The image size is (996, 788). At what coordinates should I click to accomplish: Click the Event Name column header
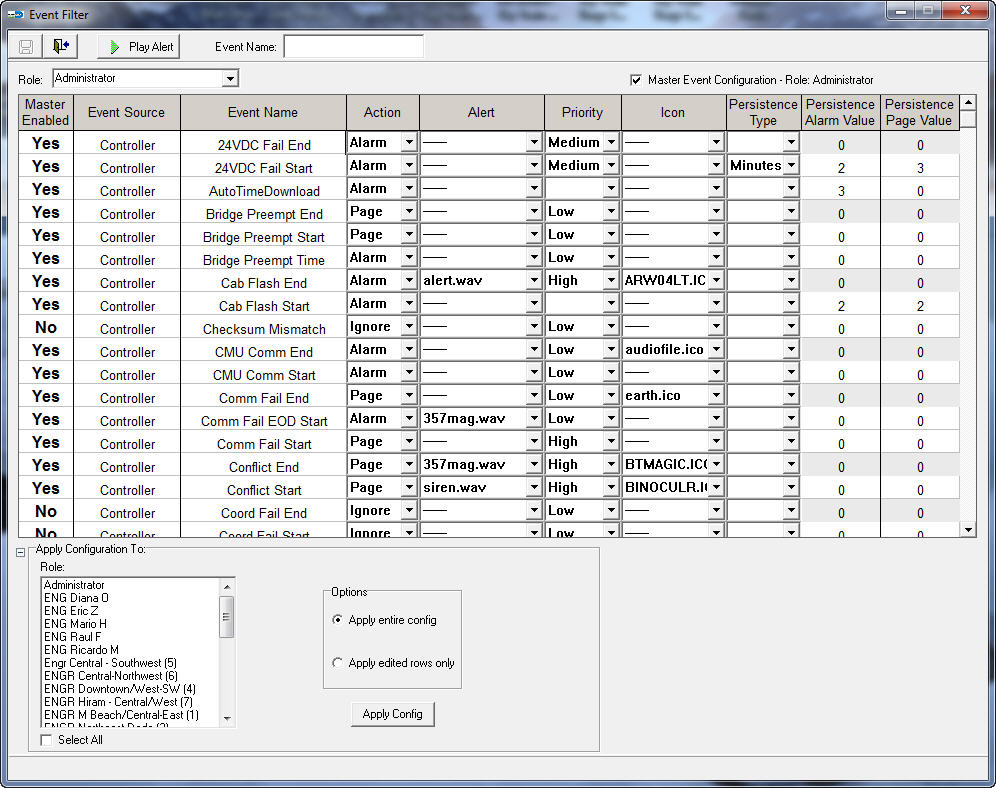click(263, 113)
